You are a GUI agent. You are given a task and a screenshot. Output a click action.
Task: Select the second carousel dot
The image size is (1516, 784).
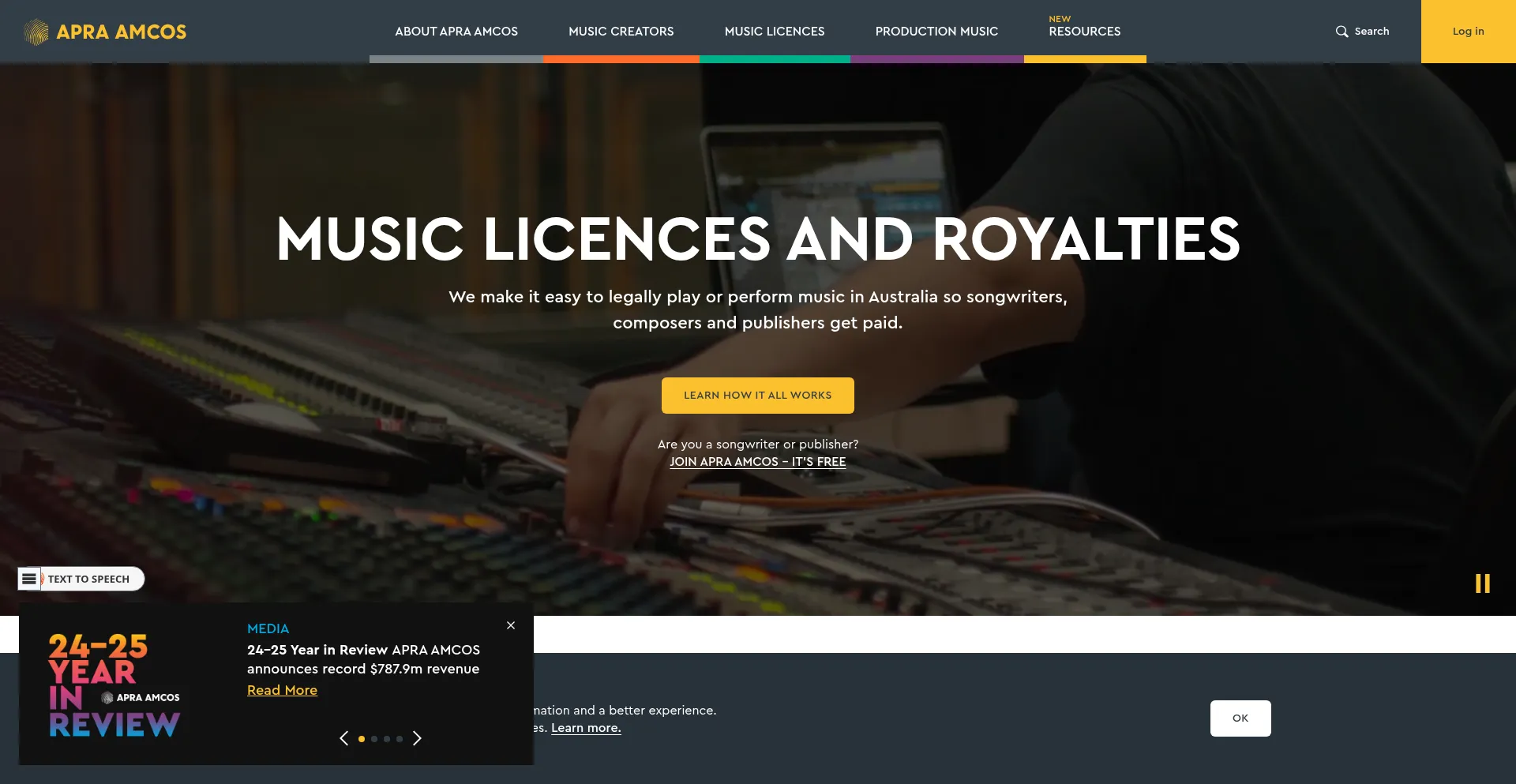tap(374, 739)
